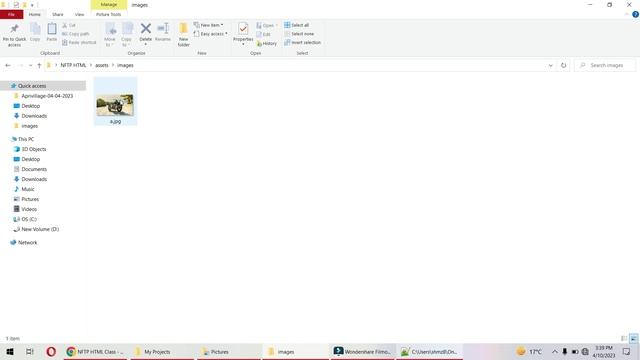This screenshot has width=640, height=360.
Task: Open the New item dropdown
Action: [209, 25]
